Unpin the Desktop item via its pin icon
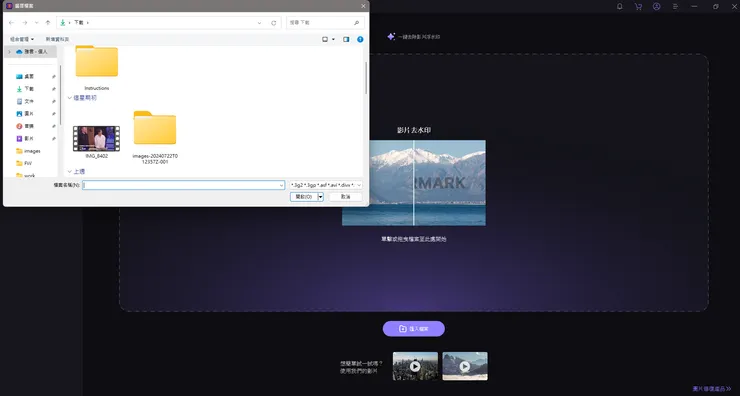740x396 pixels. click(x=53, y=76)
